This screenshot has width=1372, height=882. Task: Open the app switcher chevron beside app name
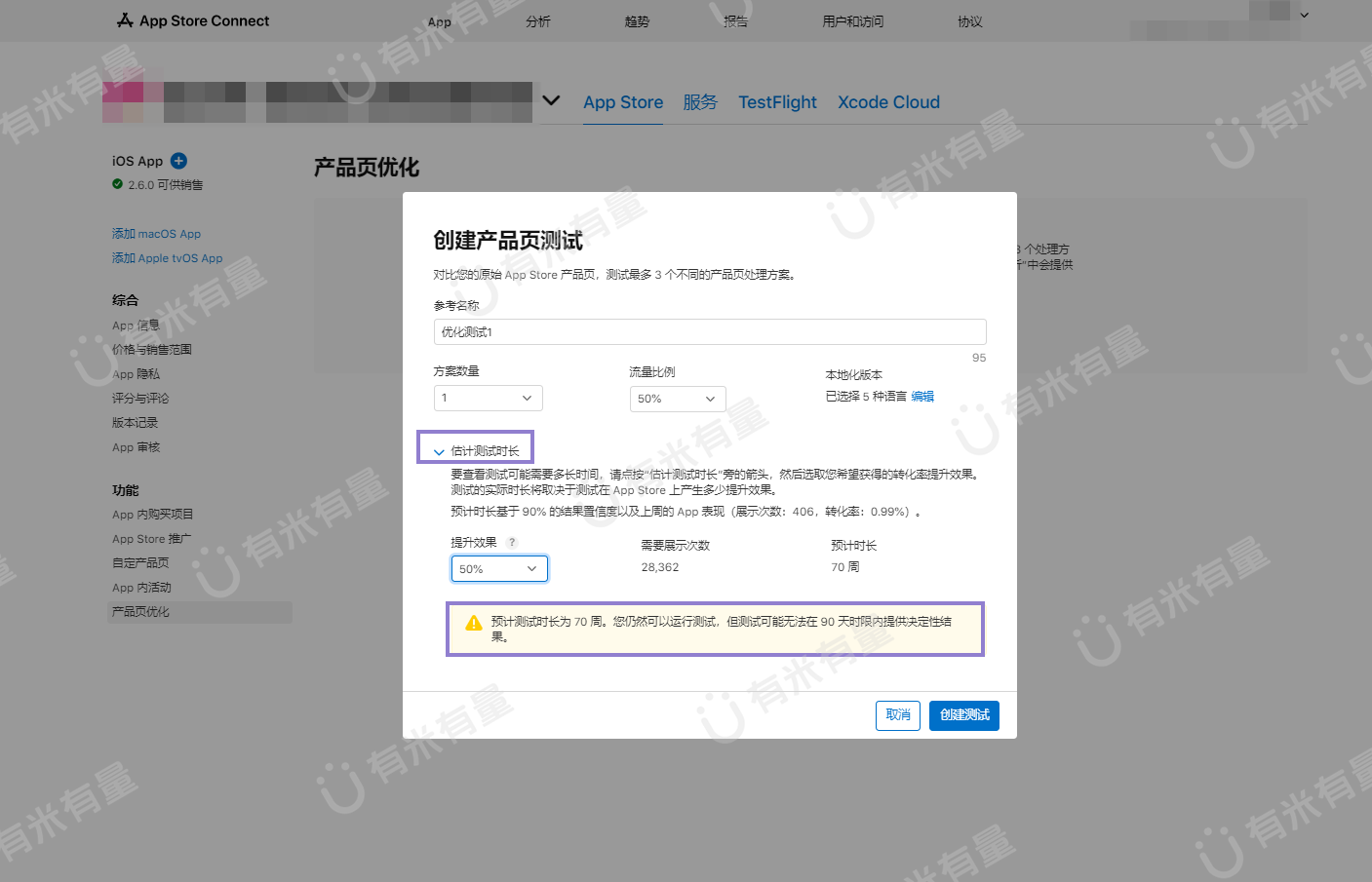coord(551,100)
